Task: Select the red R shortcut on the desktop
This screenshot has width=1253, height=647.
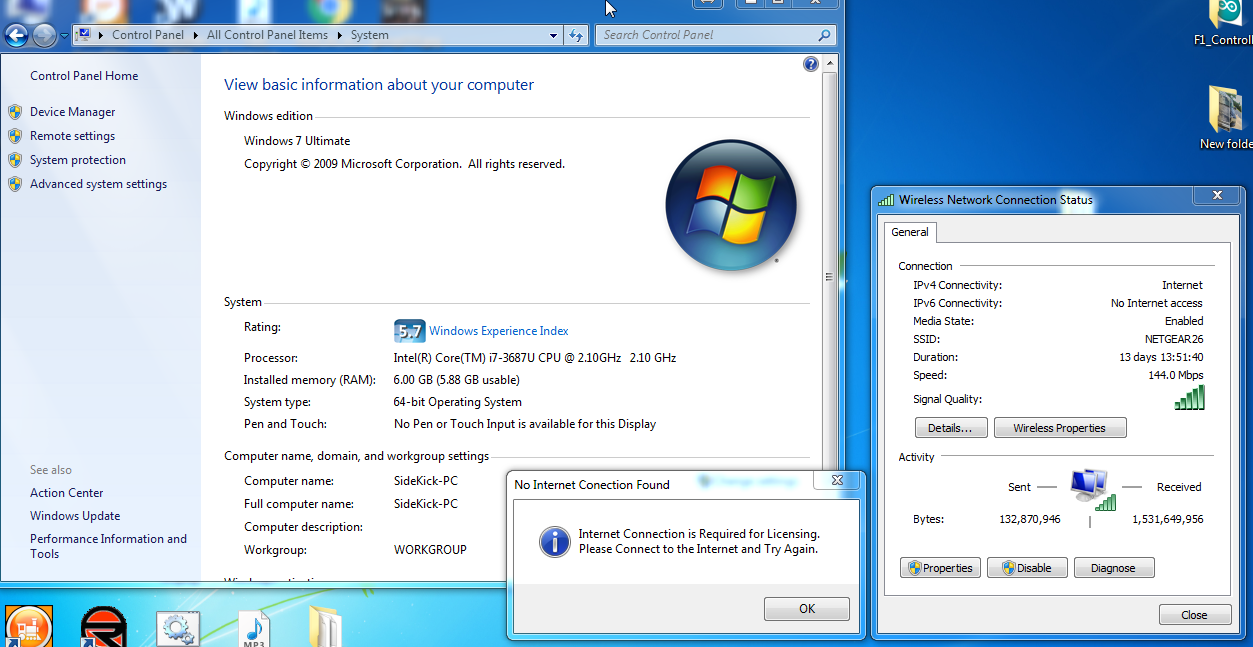Action: click(x=104, y=627)
